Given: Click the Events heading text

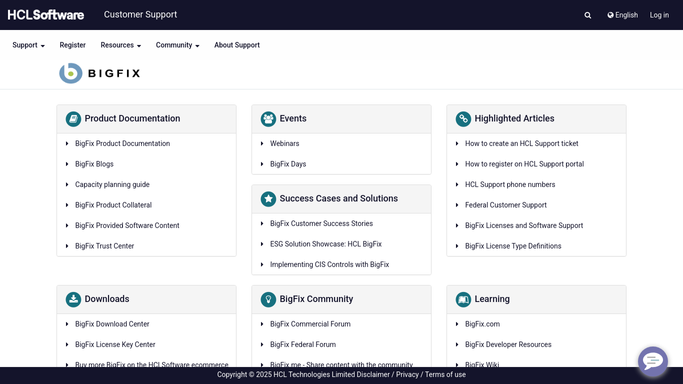Looking at the screenshot, I should click(x=293, y=118).
